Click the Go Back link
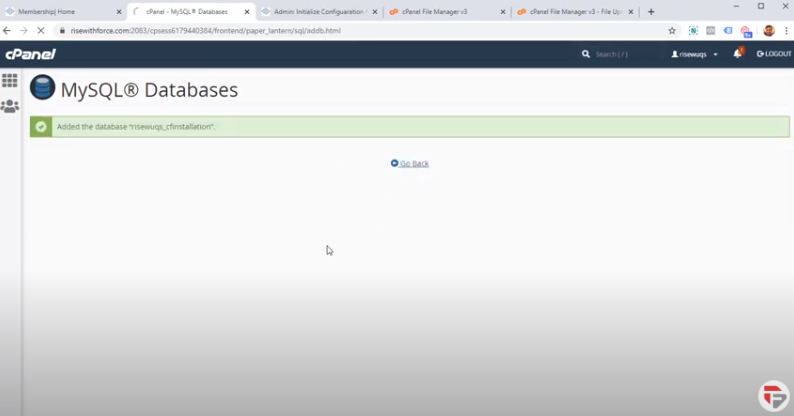794x416 pixels. 413,163
